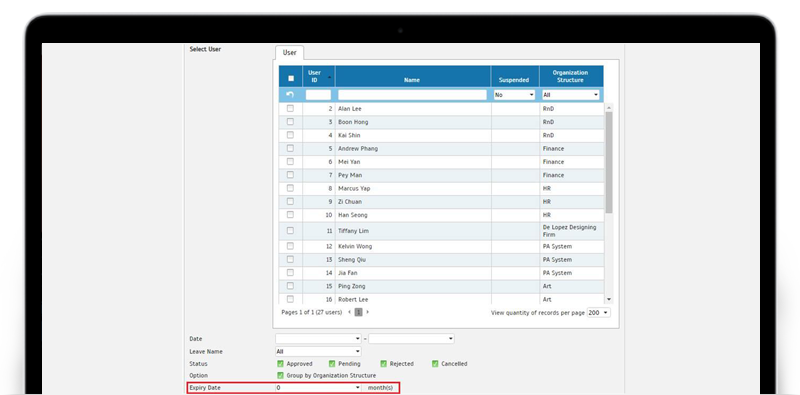800x395 pixels.
Task: Select the Zi Chuan name cell
Action: (413, 202)
